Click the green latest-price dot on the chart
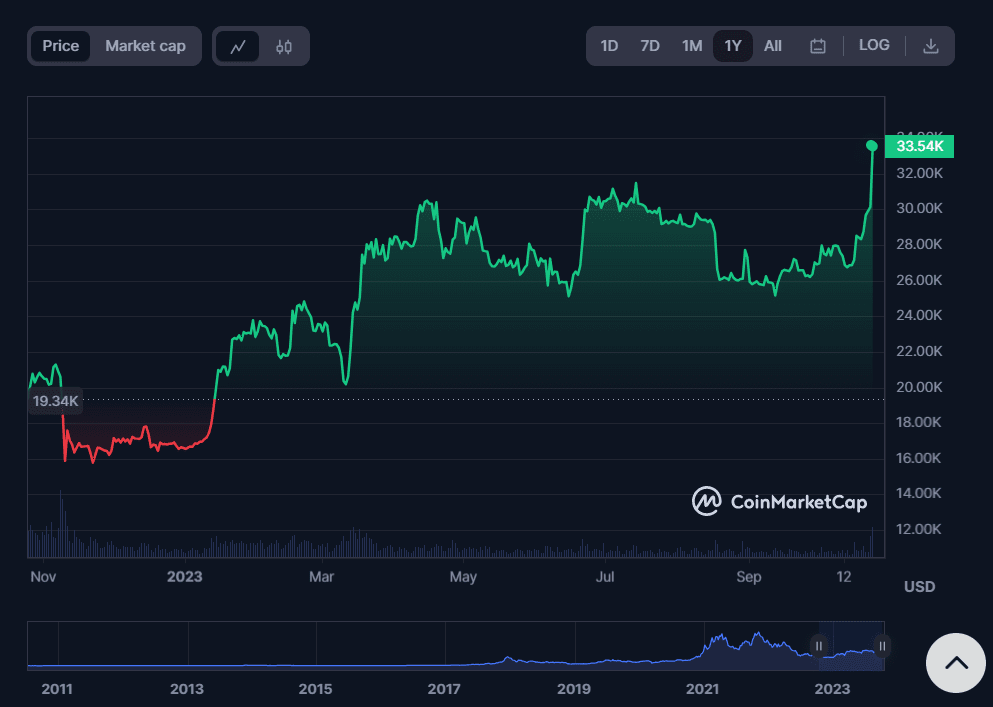The image size is (993, 707). 871,146
